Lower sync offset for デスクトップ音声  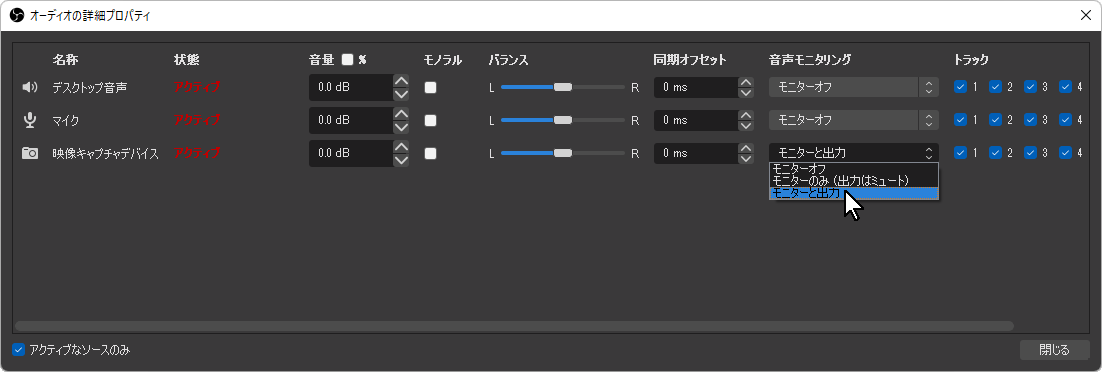(x=746, y=93)
